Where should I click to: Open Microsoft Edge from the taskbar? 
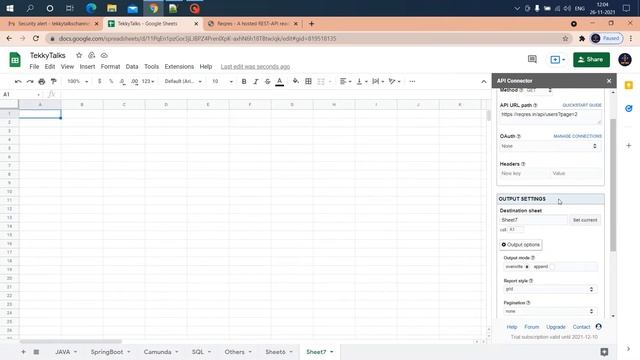[91, 8]
